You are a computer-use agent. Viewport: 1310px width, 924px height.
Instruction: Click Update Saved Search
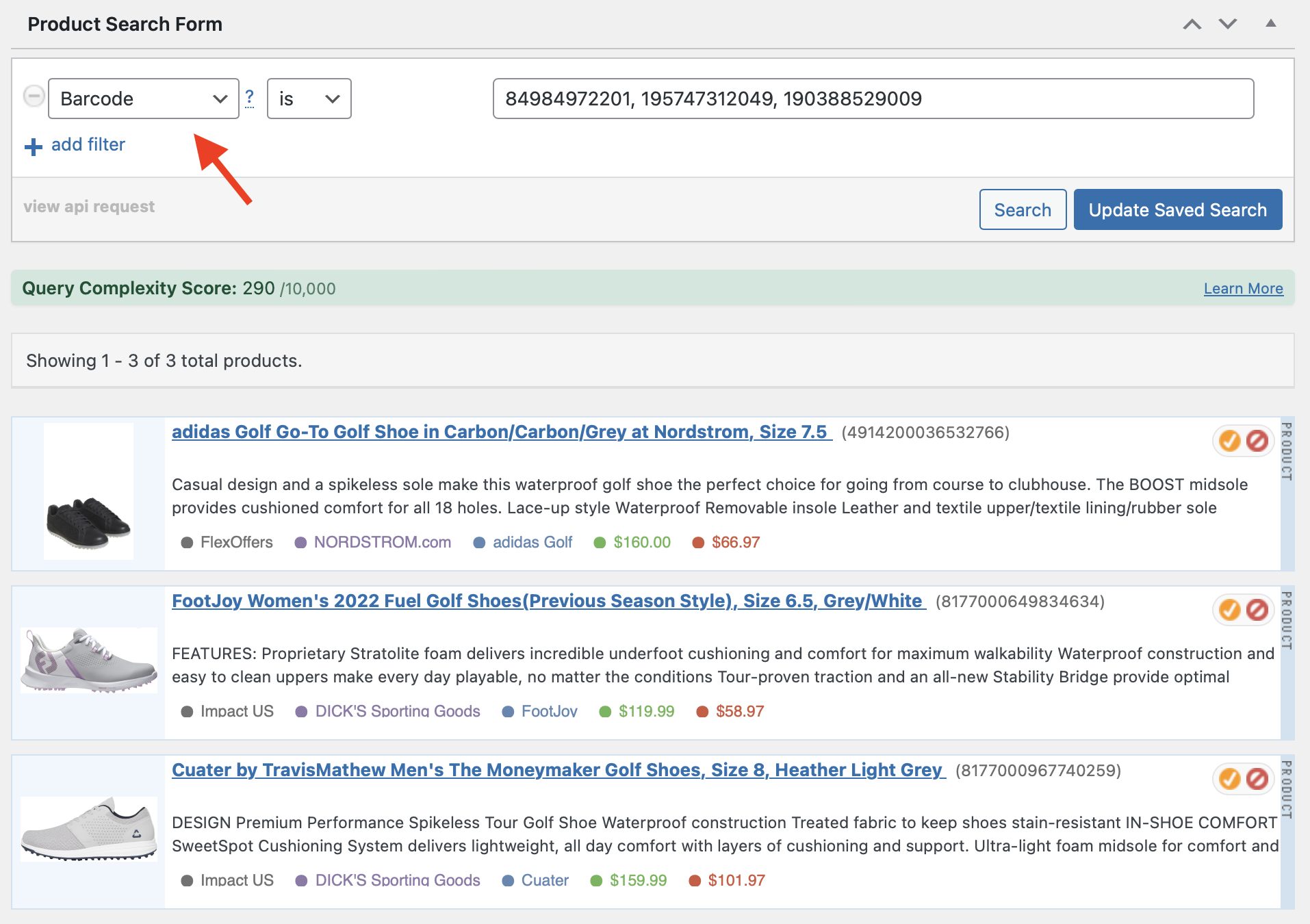point(1177,209)
